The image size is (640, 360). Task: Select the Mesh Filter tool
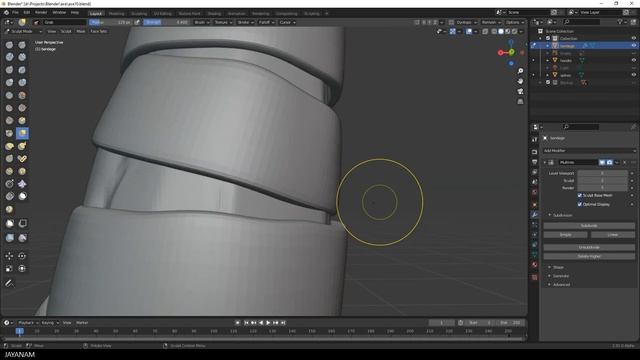(9, 238)
